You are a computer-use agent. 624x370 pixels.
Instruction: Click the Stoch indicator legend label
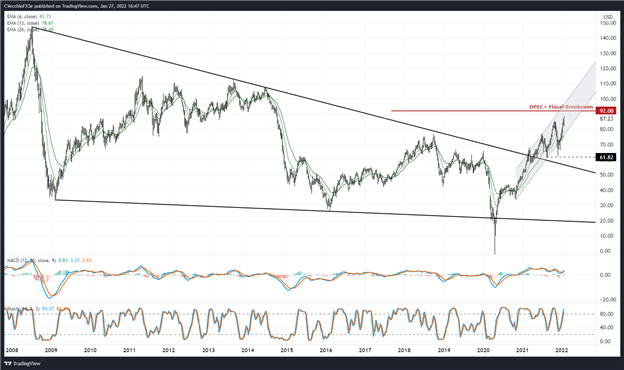38,308
